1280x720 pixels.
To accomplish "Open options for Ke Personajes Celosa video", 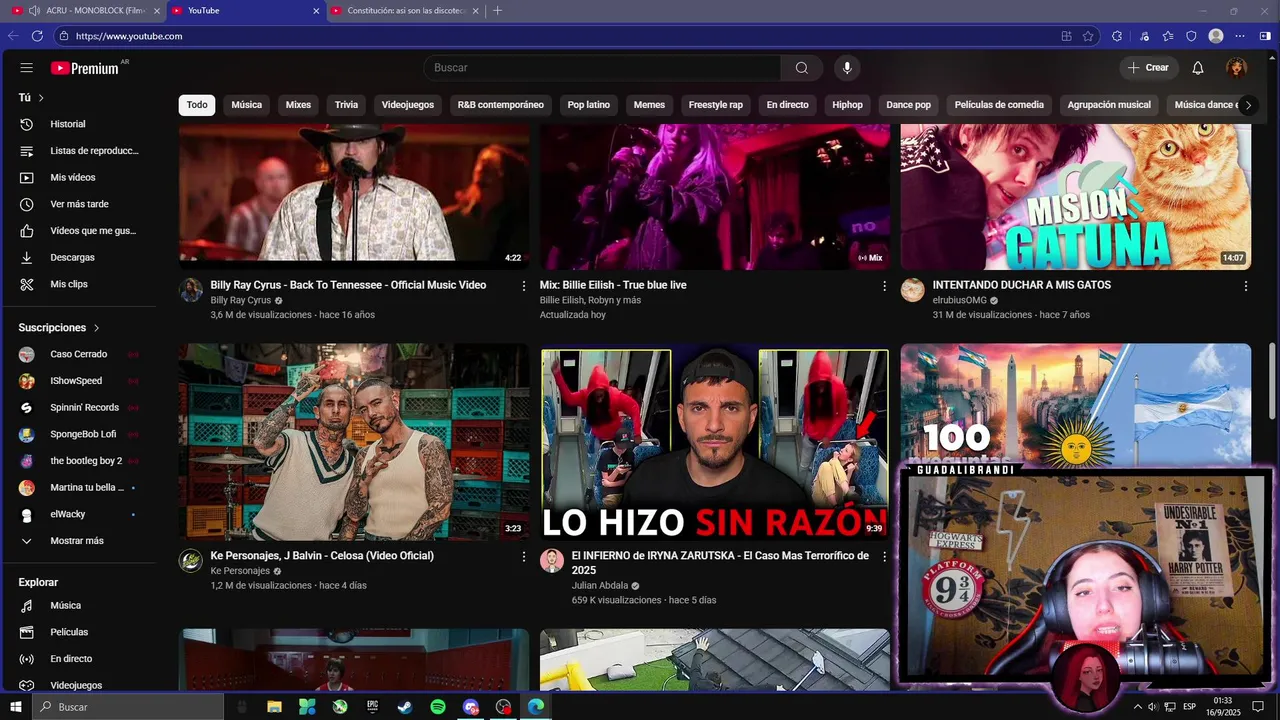I will 523,557.
